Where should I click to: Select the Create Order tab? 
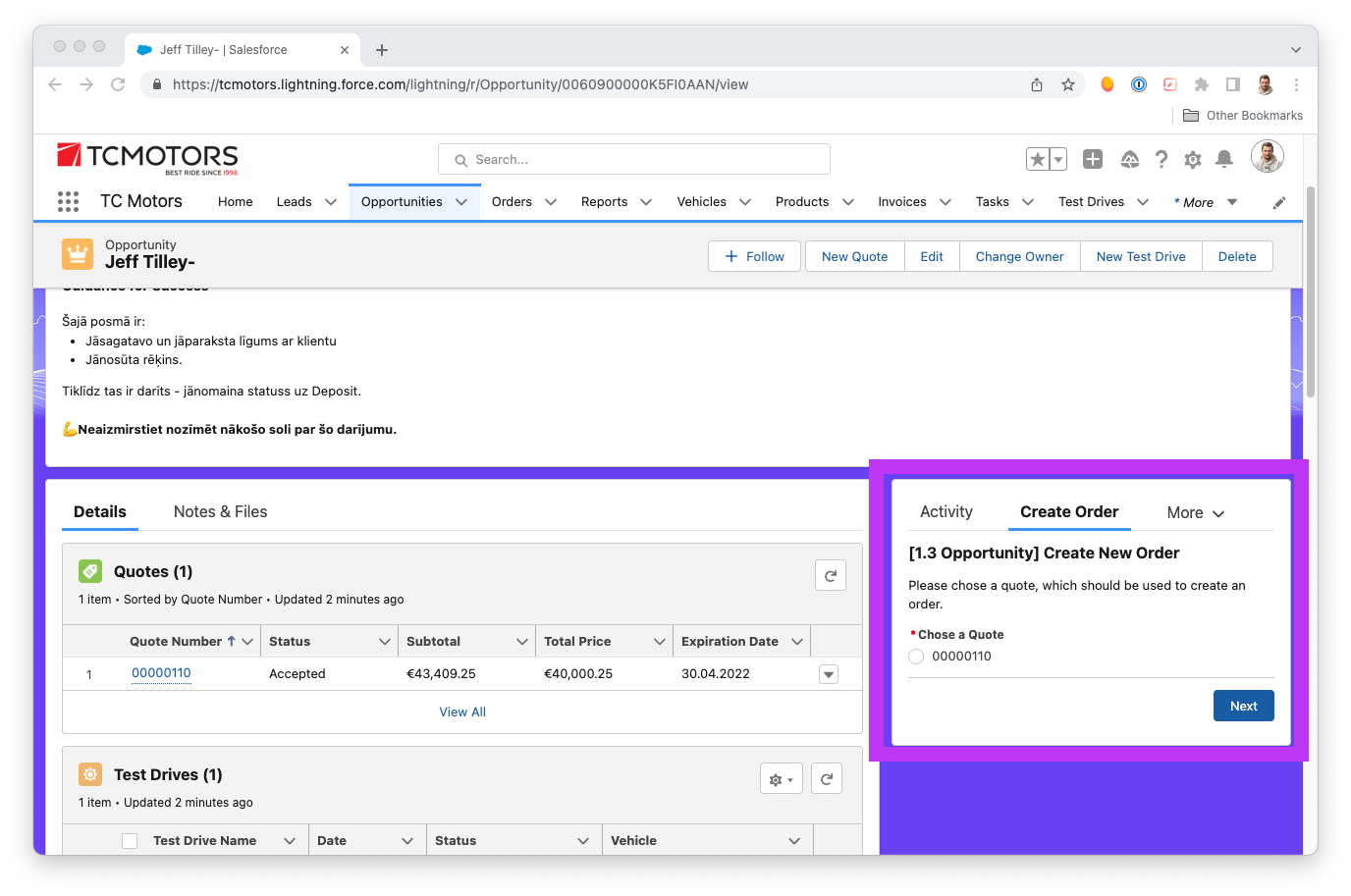tap(1069, 511)
